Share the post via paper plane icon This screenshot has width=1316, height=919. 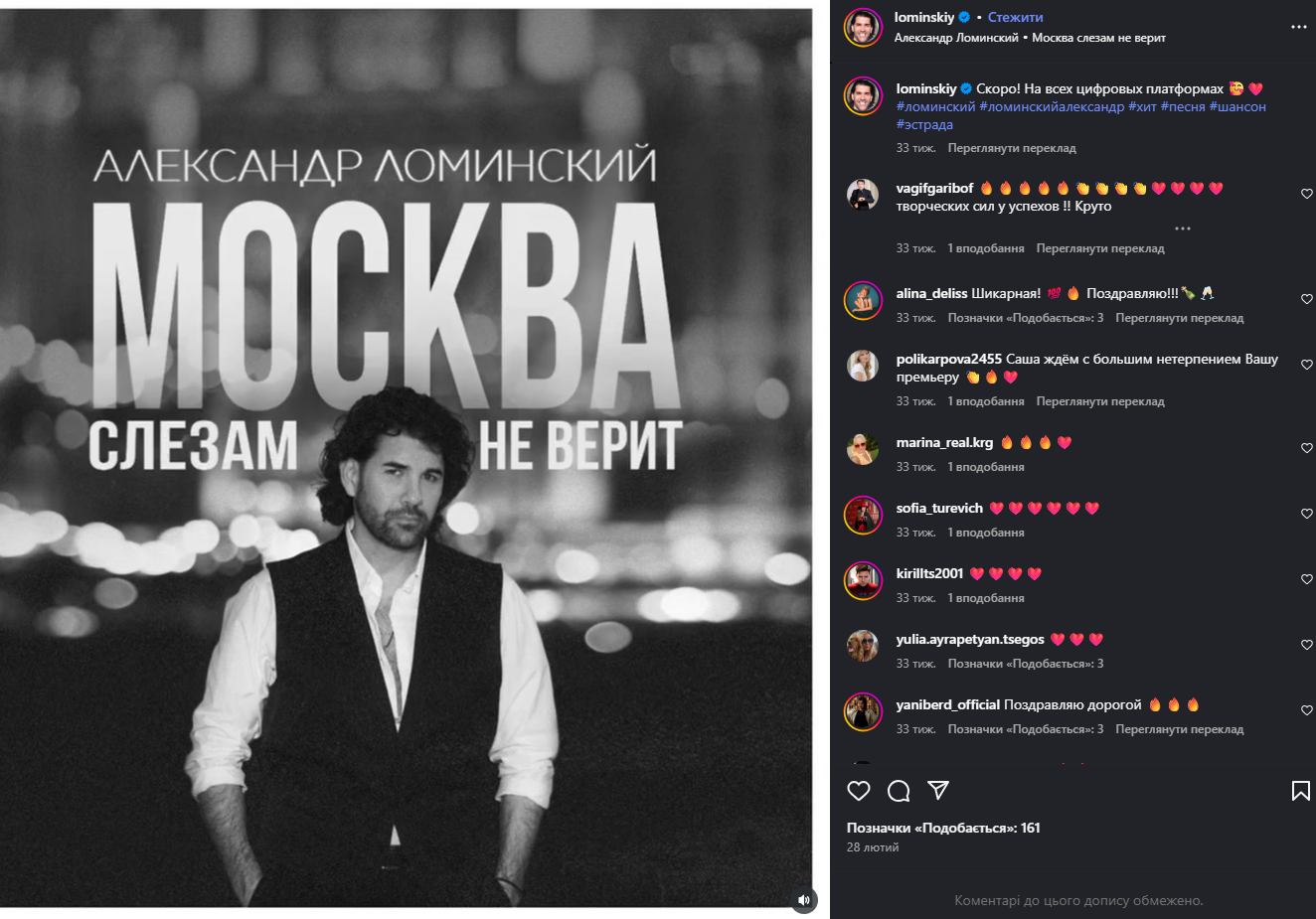click(x=937, y=791)
